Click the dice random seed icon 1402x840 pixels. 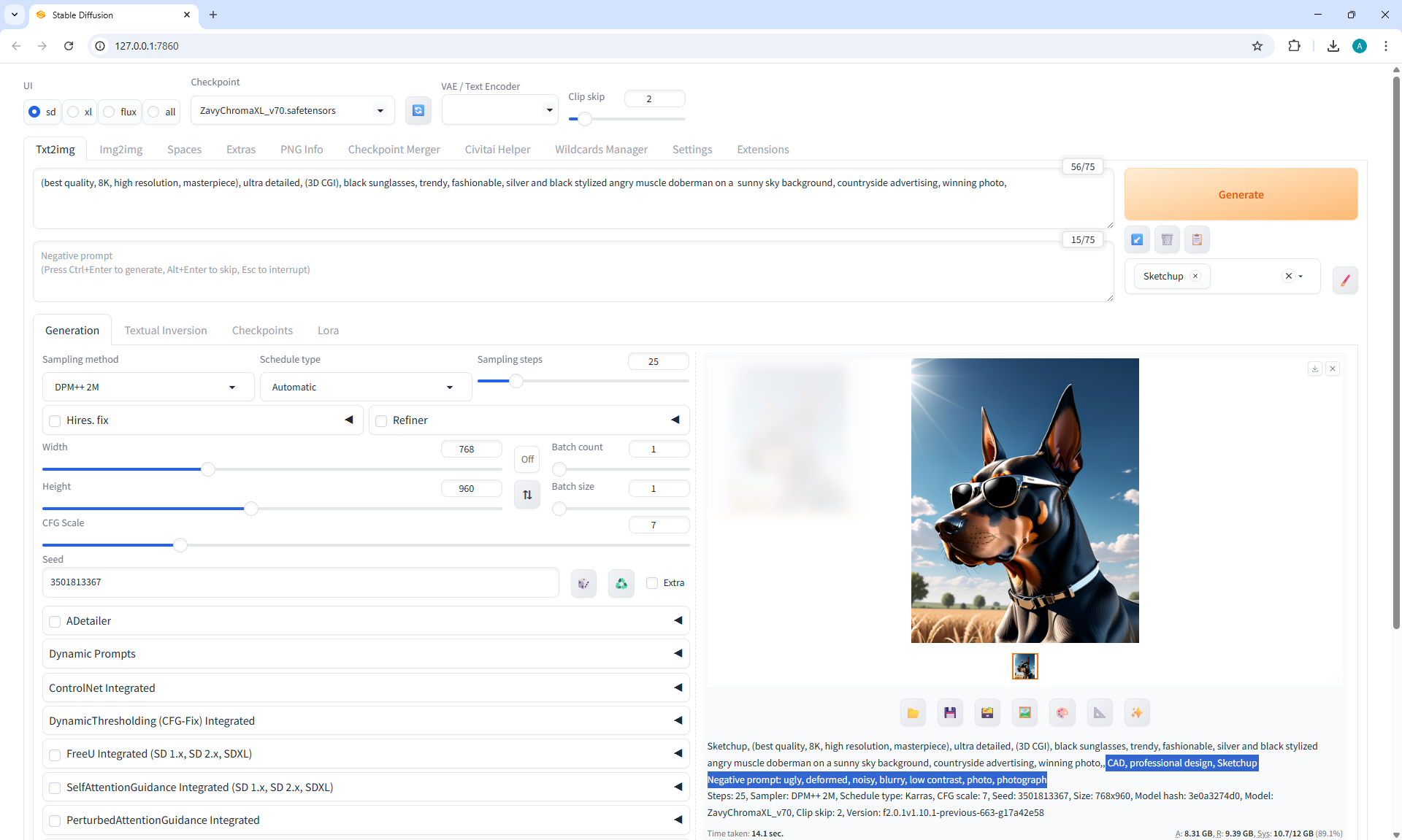pyautogui.click(x=583, y=583)
